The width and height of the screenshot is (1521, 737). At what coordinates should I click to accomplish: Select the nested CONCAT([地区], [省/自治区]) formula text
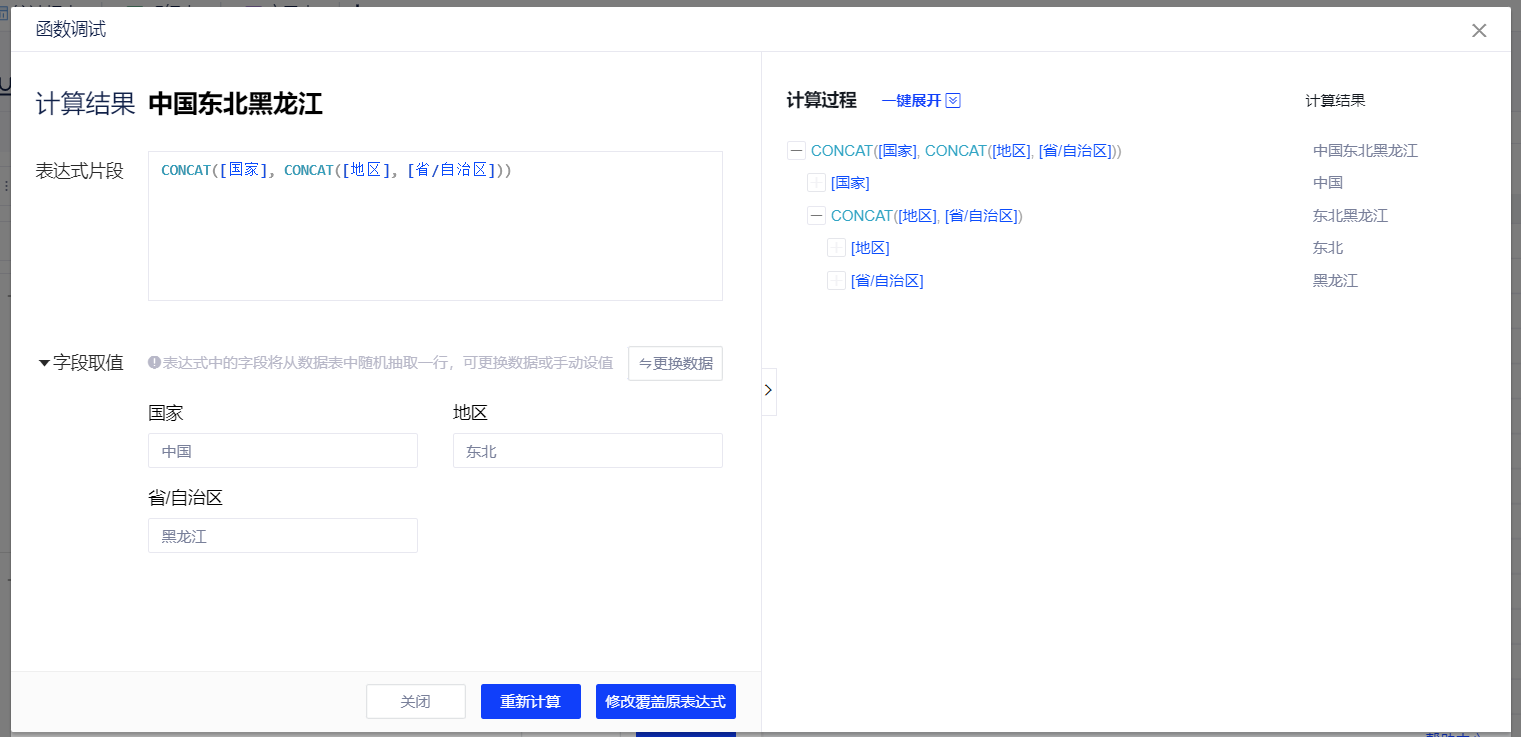[x=926, y=216]
